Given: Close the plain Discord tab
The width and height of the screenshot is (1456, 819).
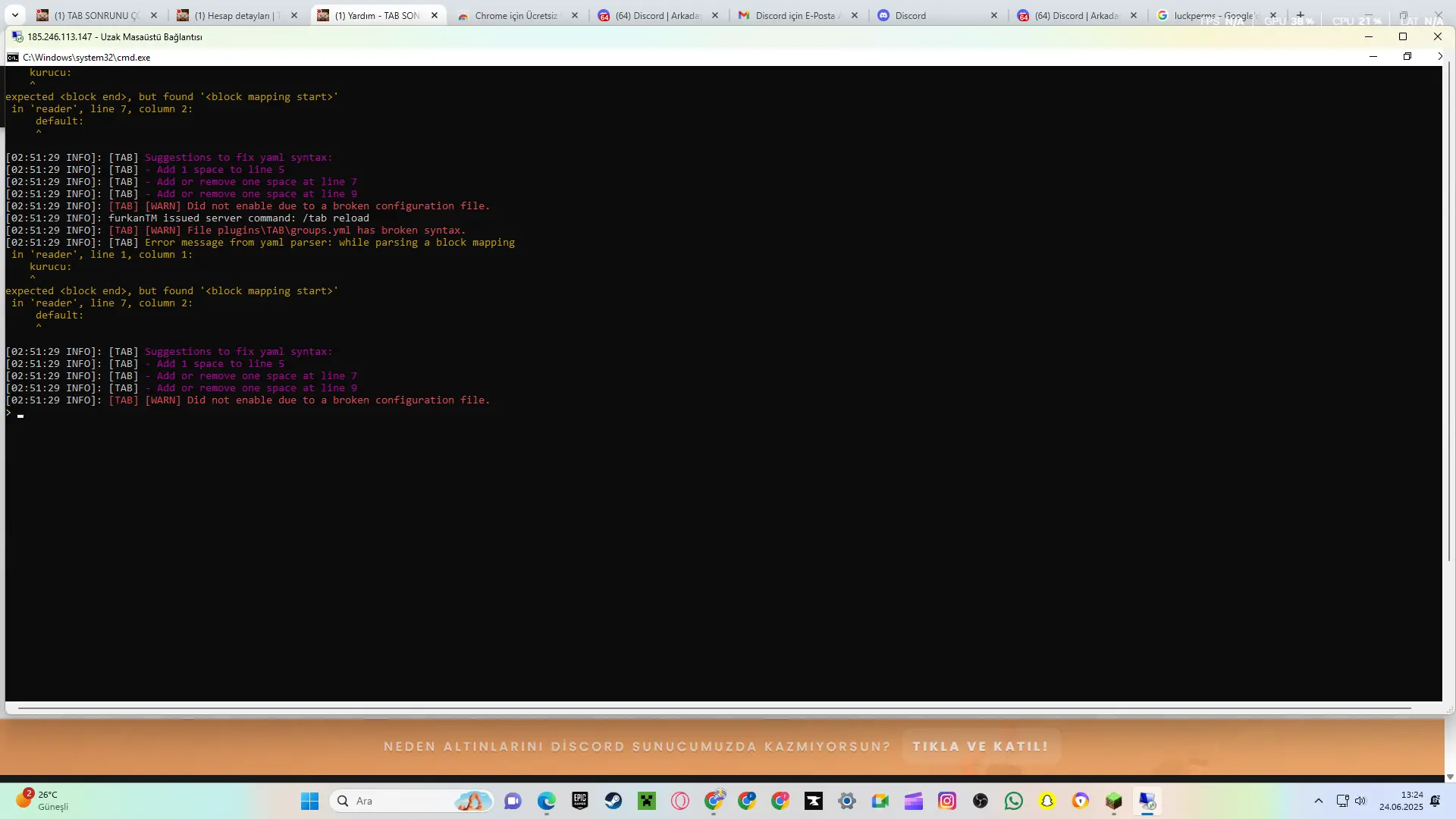Looking at the screenshot, I should pyautogui.click(x=994, y=15).
